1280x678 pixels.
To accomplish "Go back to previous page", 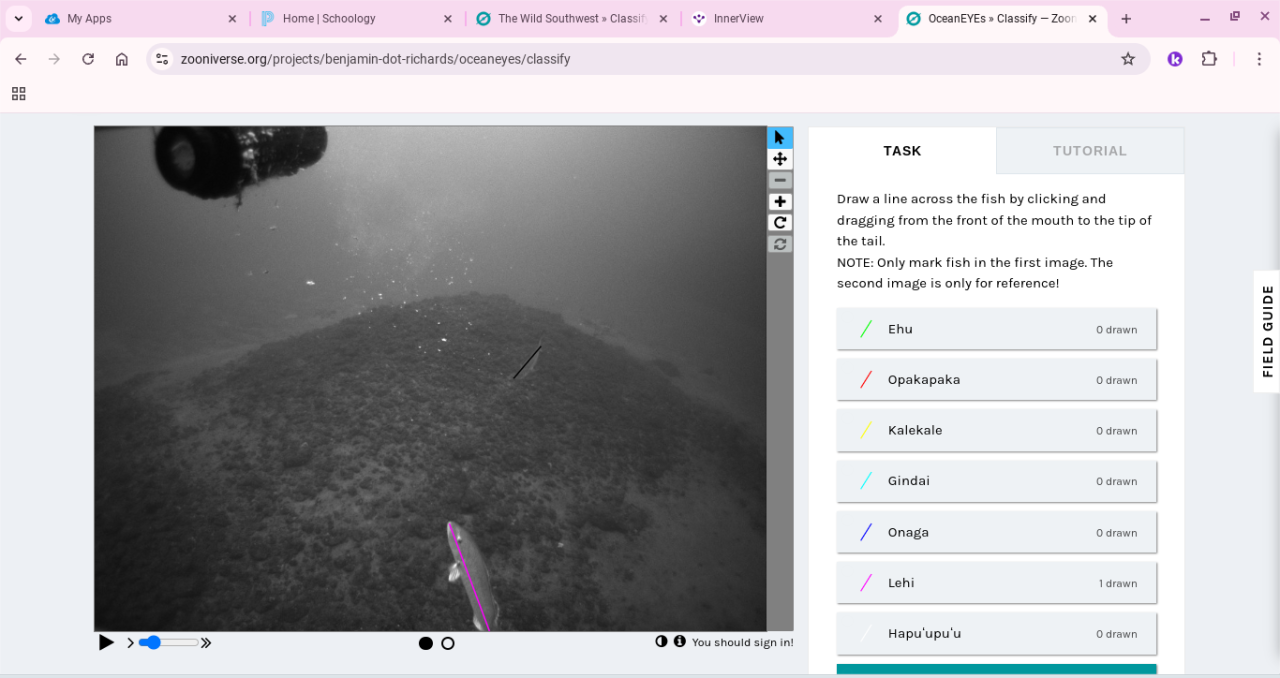I will point(21,59).
